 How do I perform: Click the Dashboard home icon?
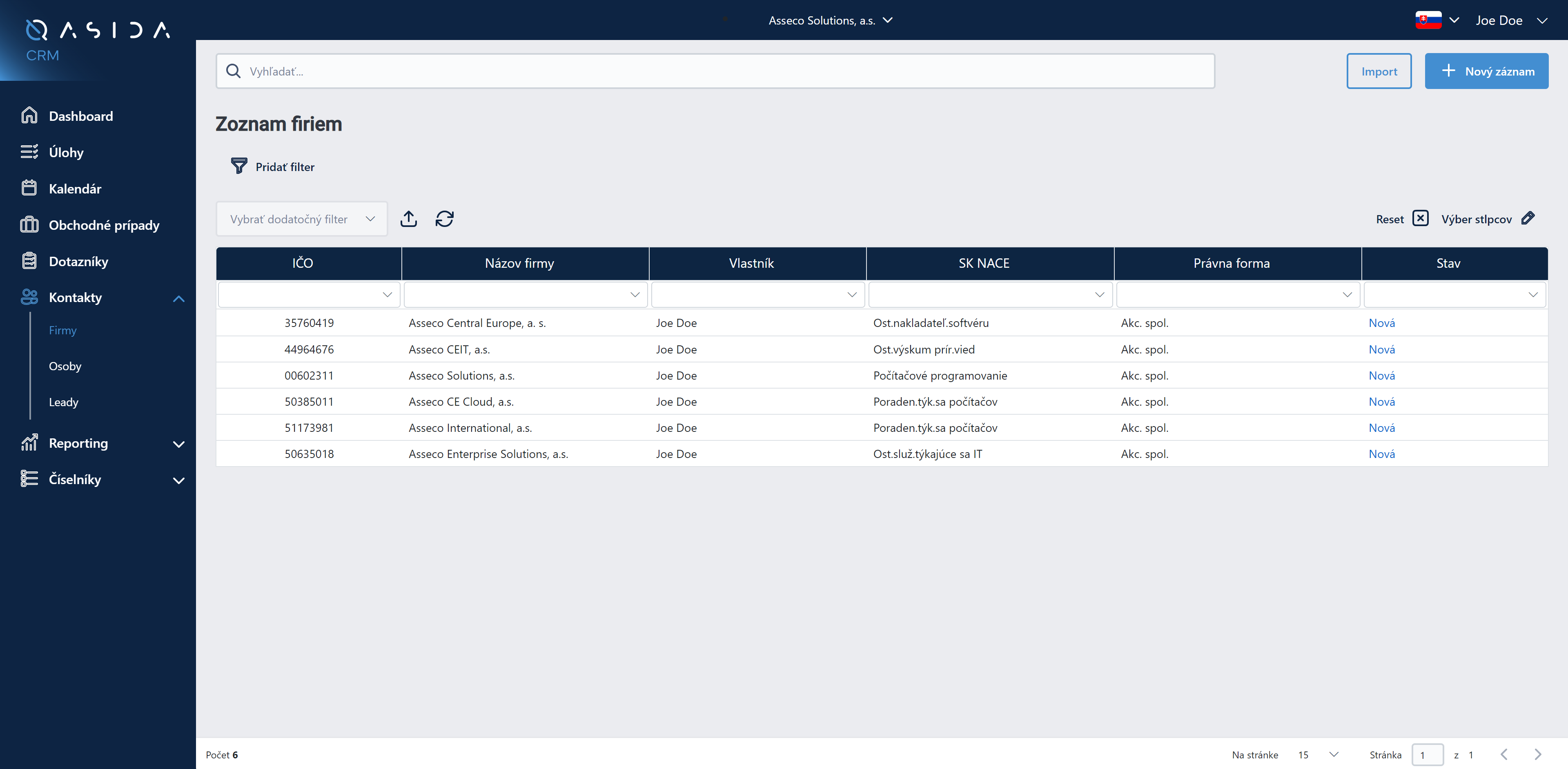pyautogui.click(x=29, y=116)
